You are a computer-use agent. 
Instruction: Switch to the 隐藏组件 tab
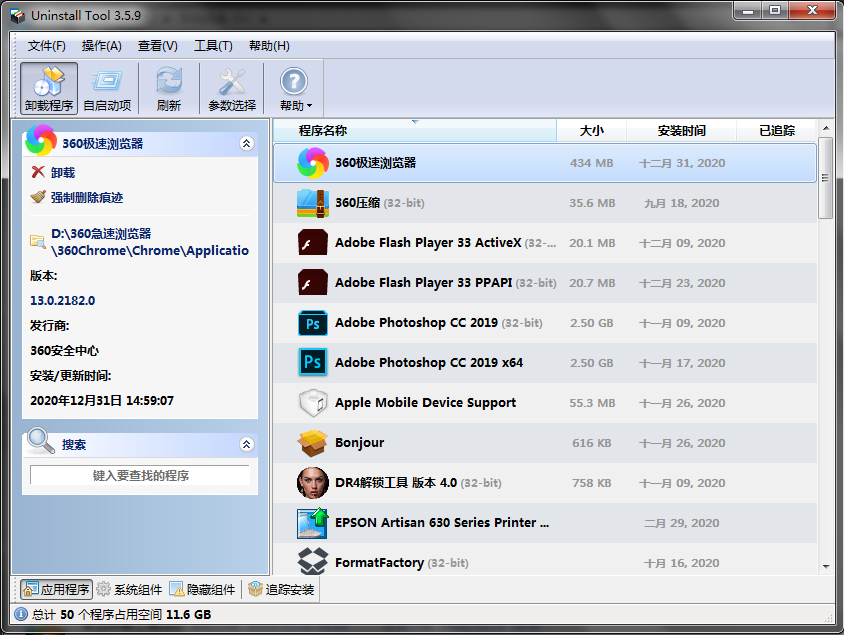tap(202, 589)
